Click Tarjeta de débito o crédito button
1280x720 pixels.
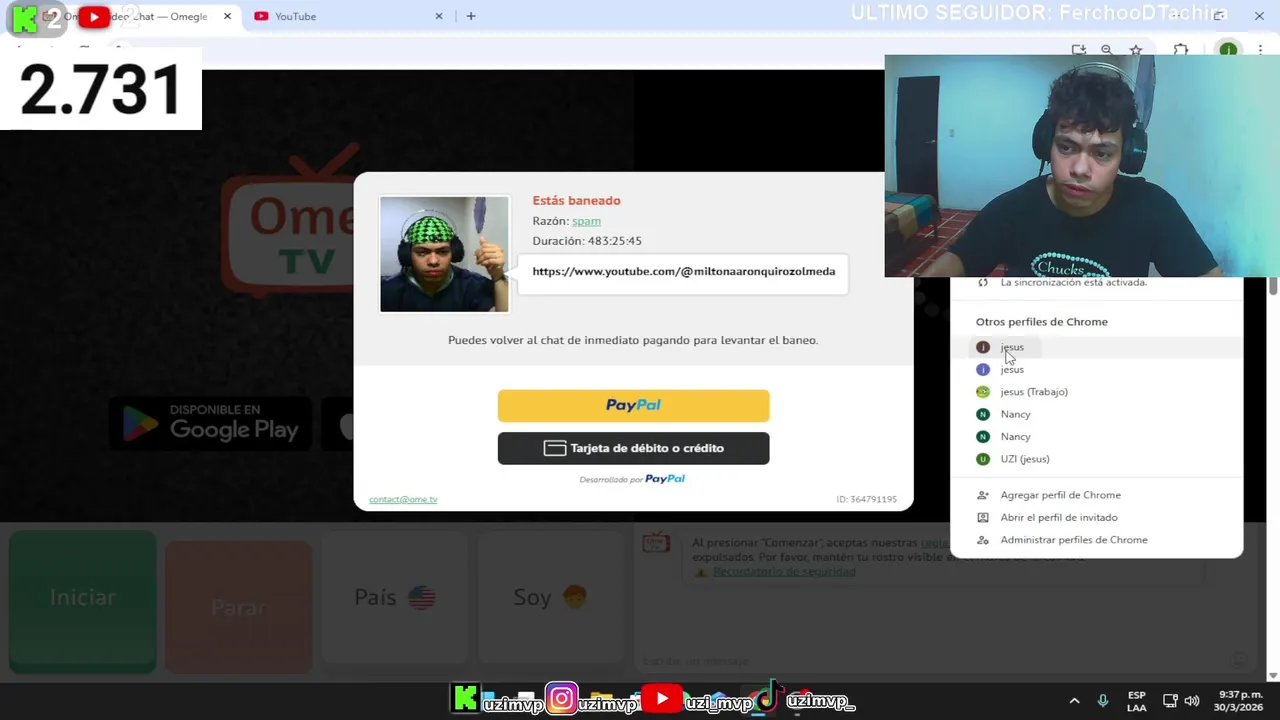pos(634,448)
